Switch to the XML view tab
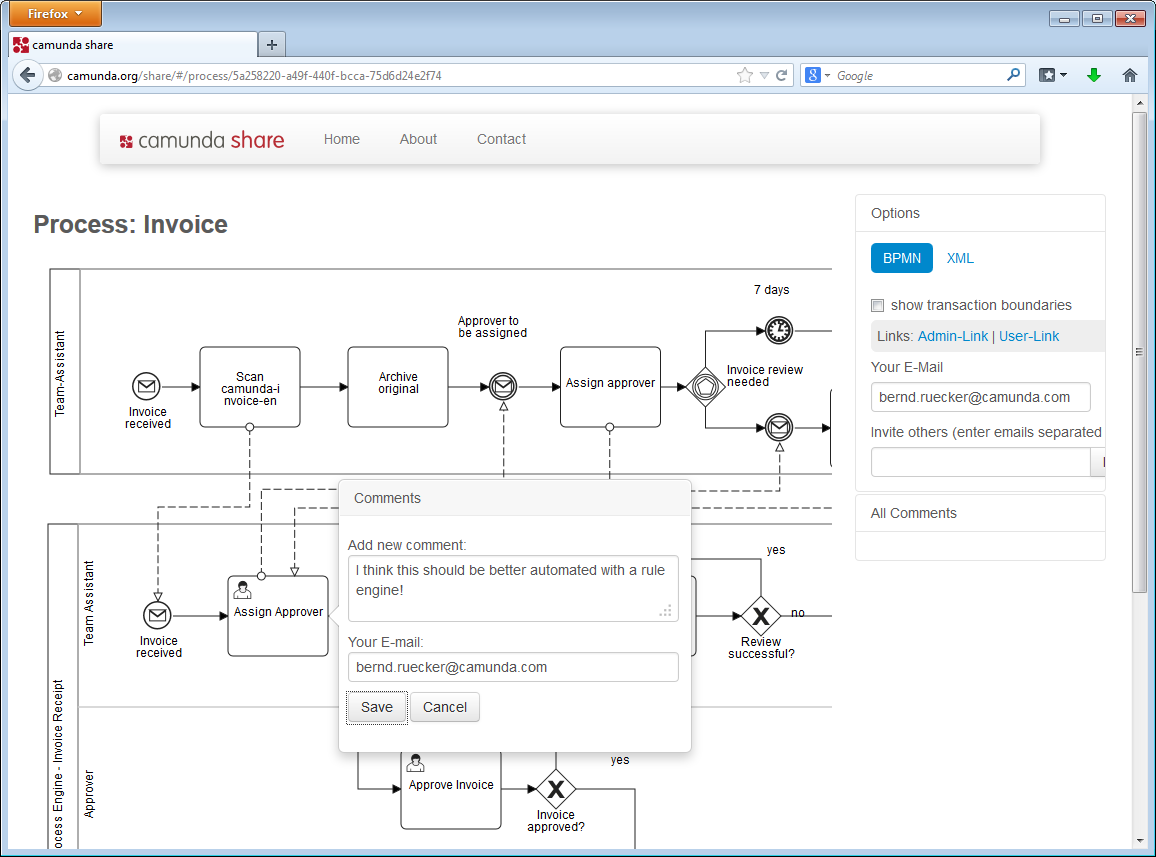 [960, 258]
